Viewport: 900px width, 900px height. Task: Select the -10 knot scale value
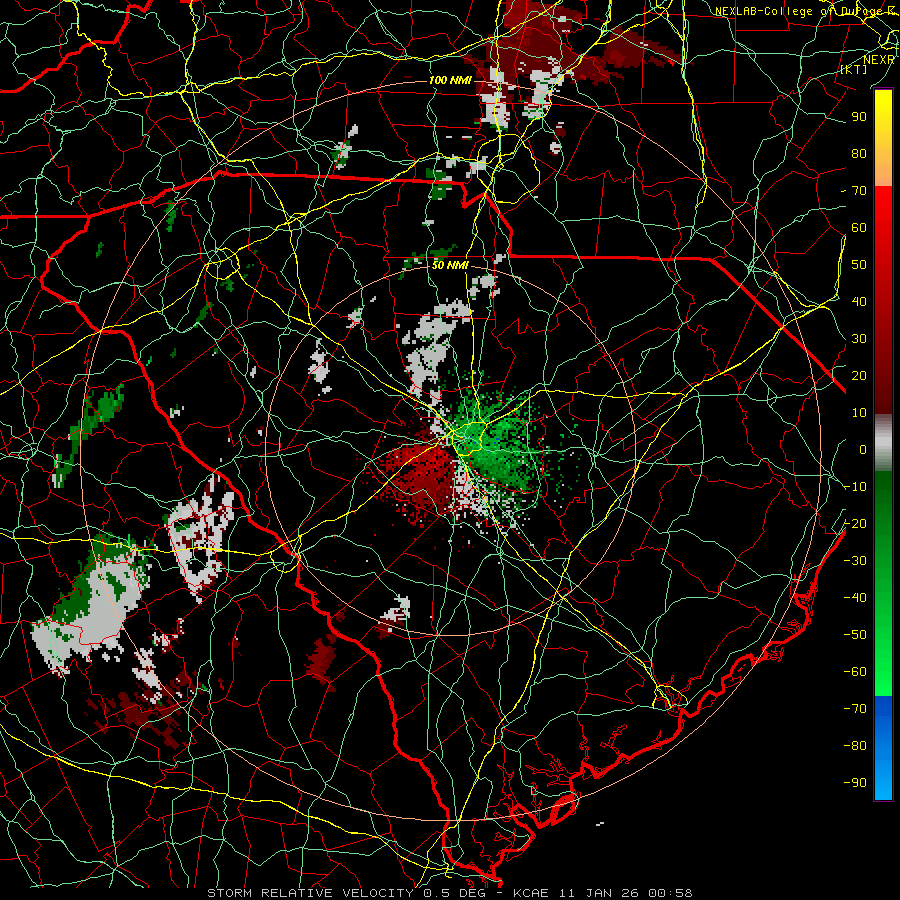pos(855,487)
